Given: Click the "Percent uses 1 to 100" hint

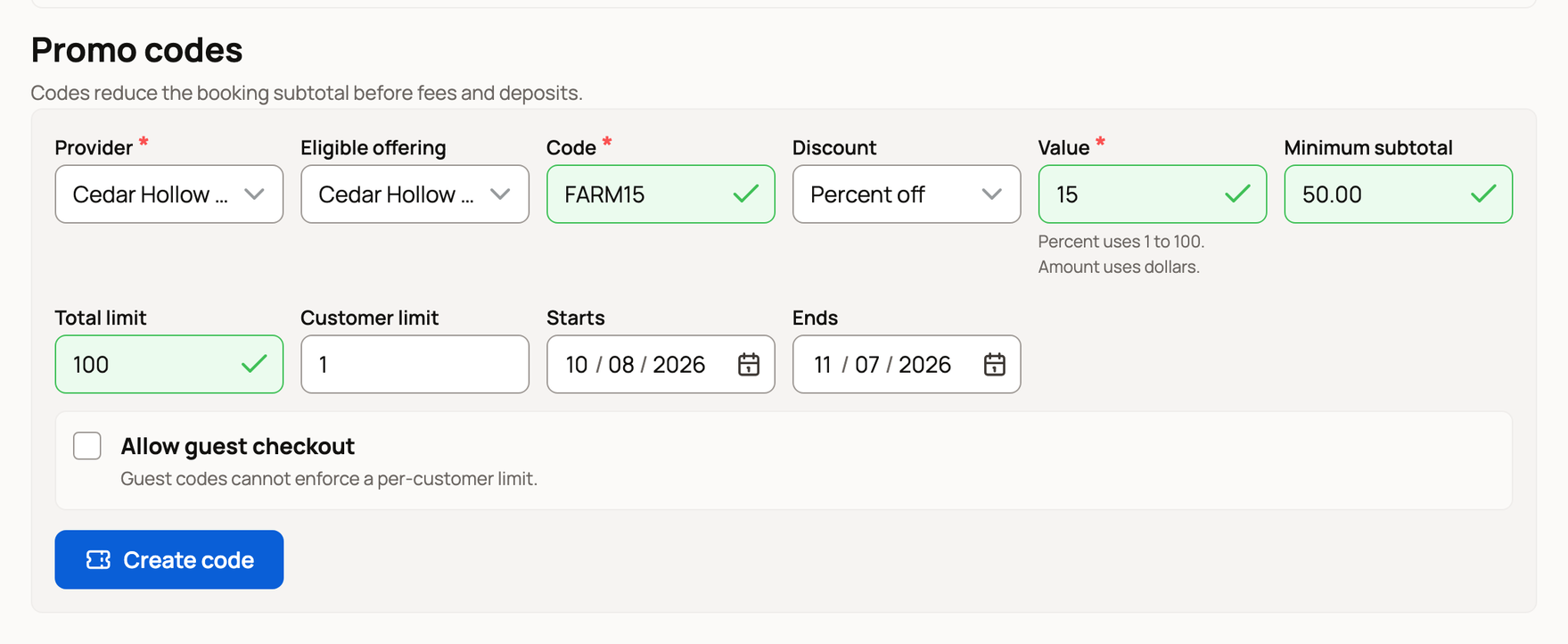Looking at the screenshot, I should coord(1121,242).
